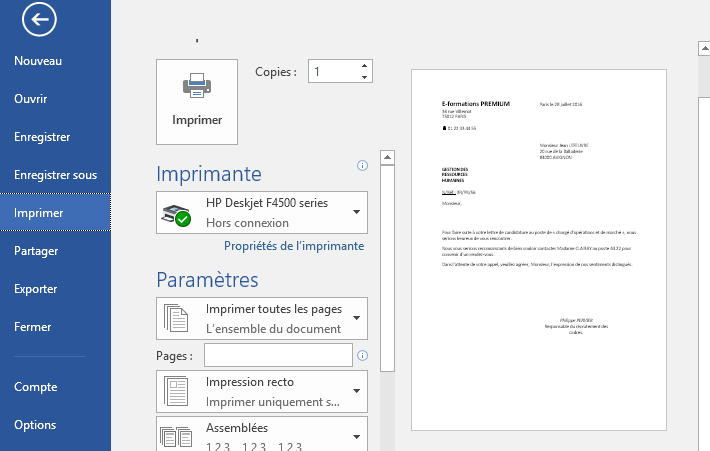Click the info icon next to Imprimante
This screenshot has width=710, height=451.
(362, 165)
